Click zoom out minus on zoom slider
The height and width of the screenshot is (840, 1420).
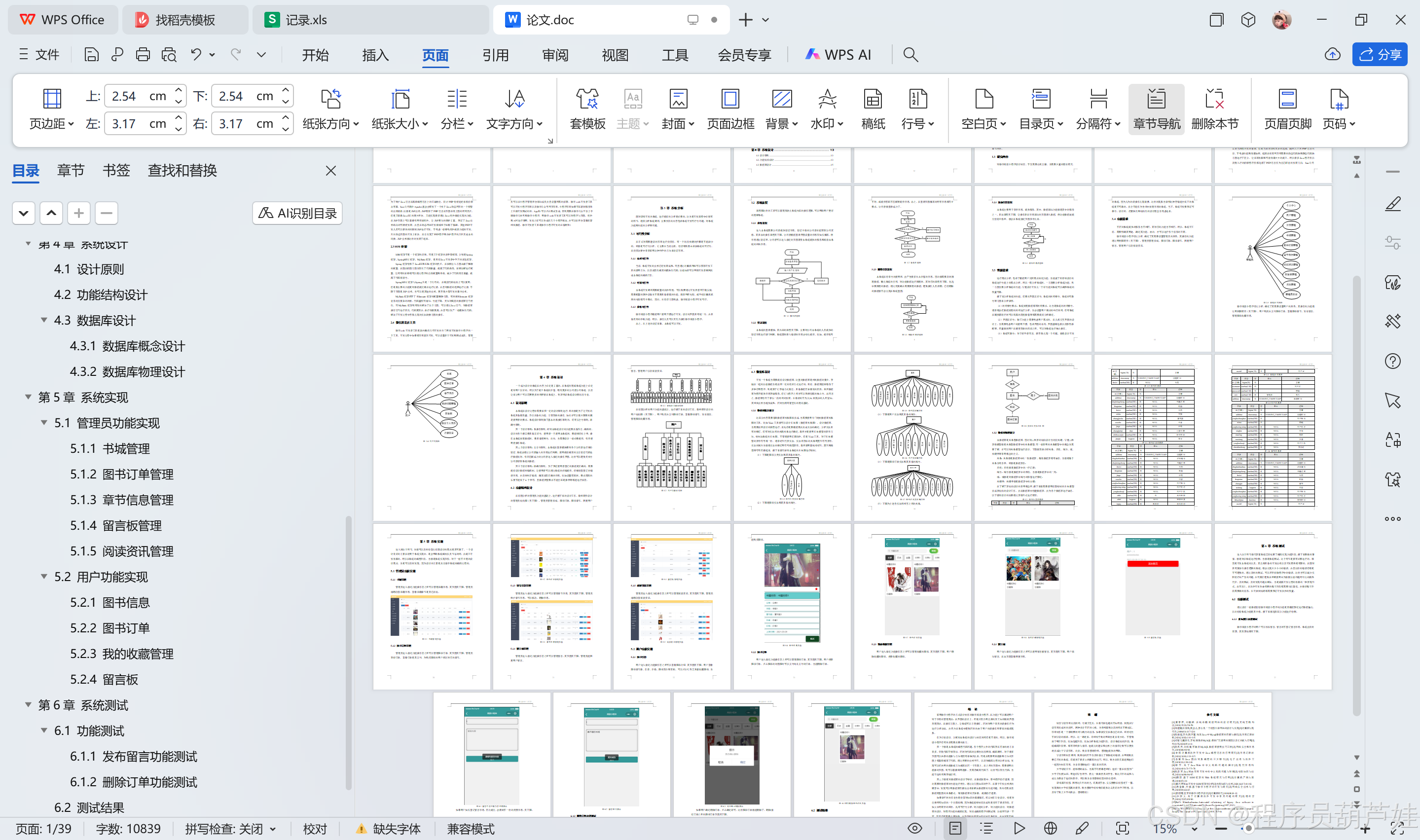(1221, 829)
